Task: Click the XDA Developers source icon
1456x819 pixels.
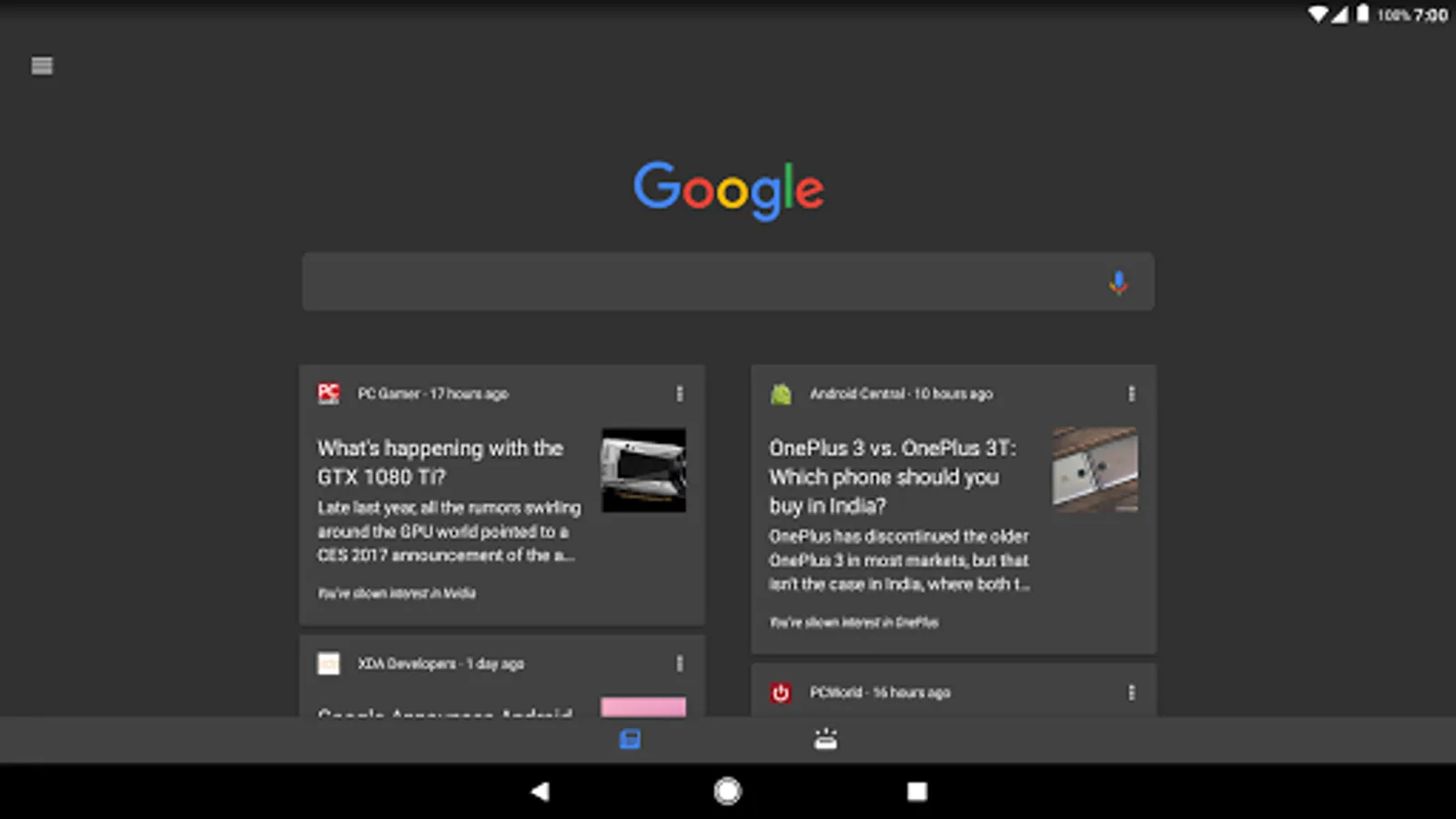Action: pos(329,663)
